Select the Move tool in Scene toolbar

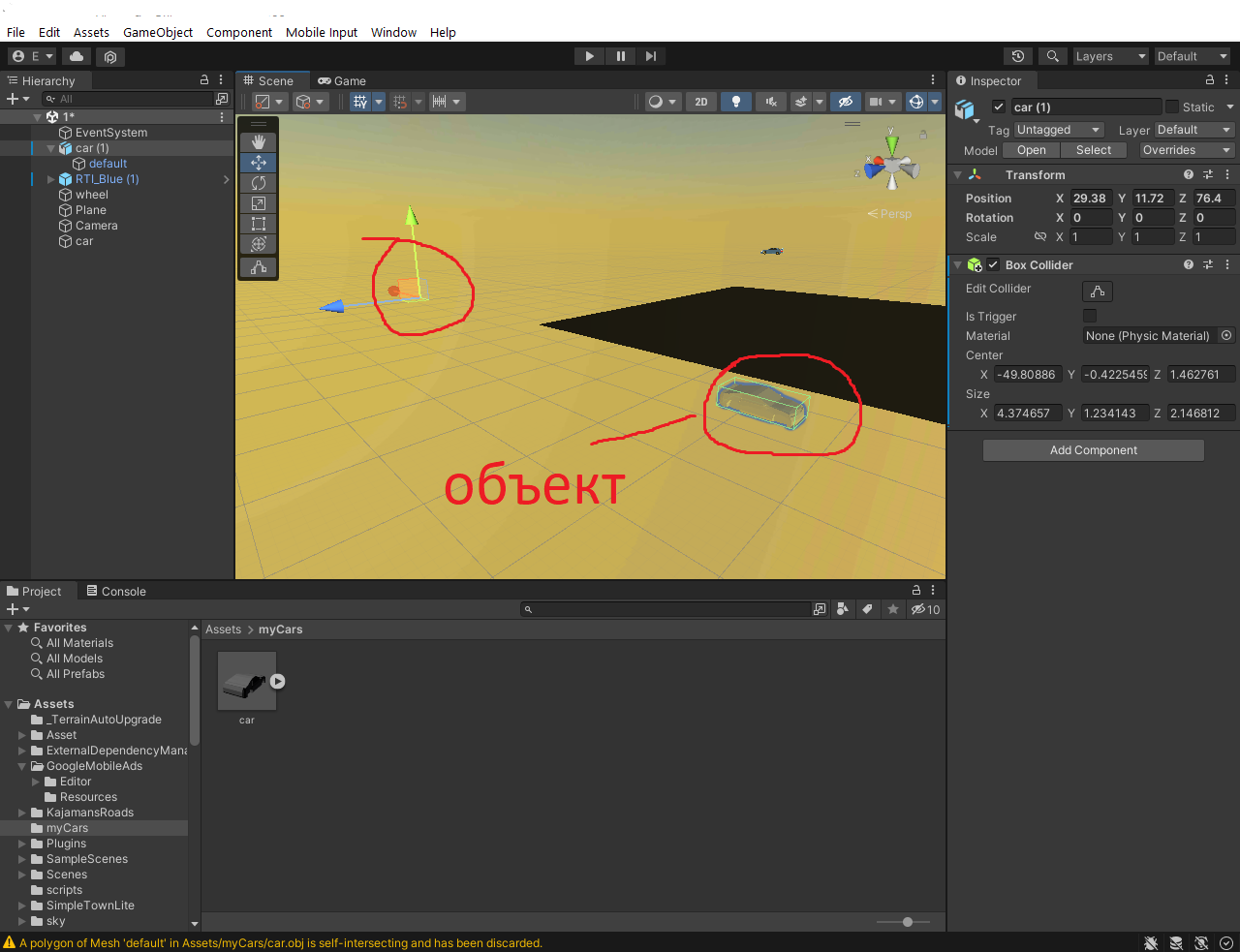(x=259, y=163)
